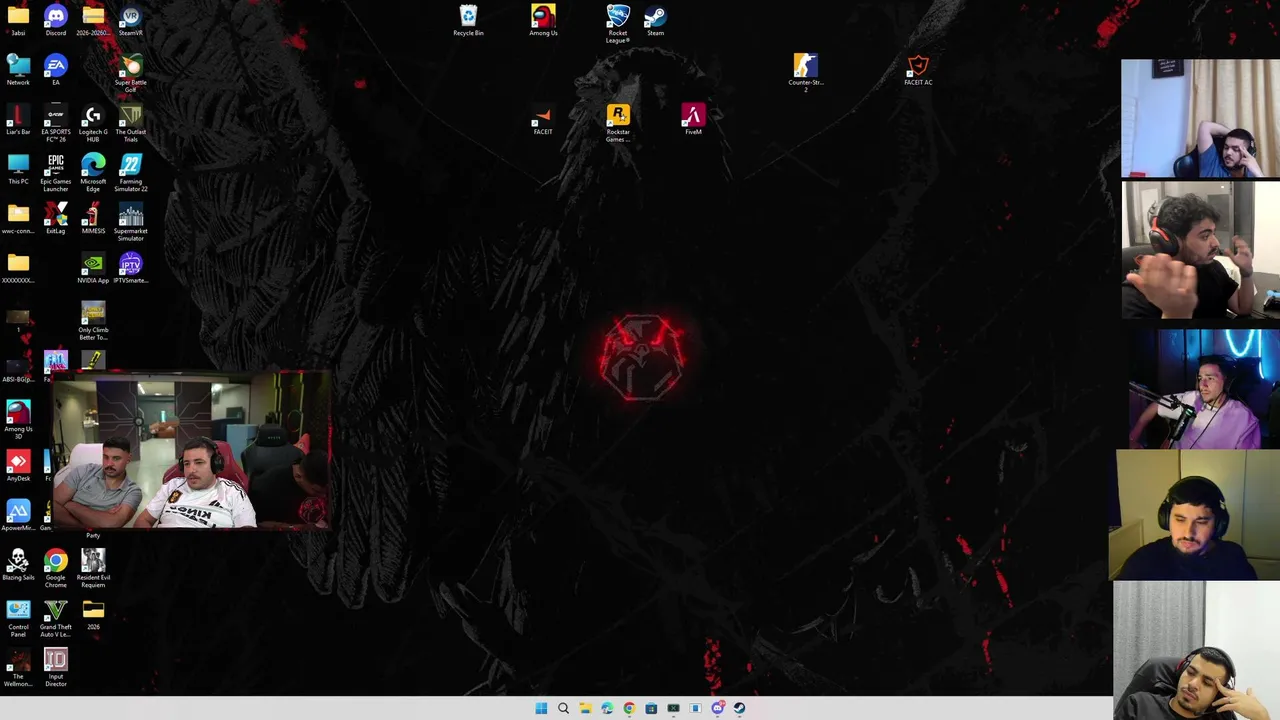Open the AnyDesk desktop shortcut
The height and width of the screenshot is (720, 1280).
coord(18,466)
